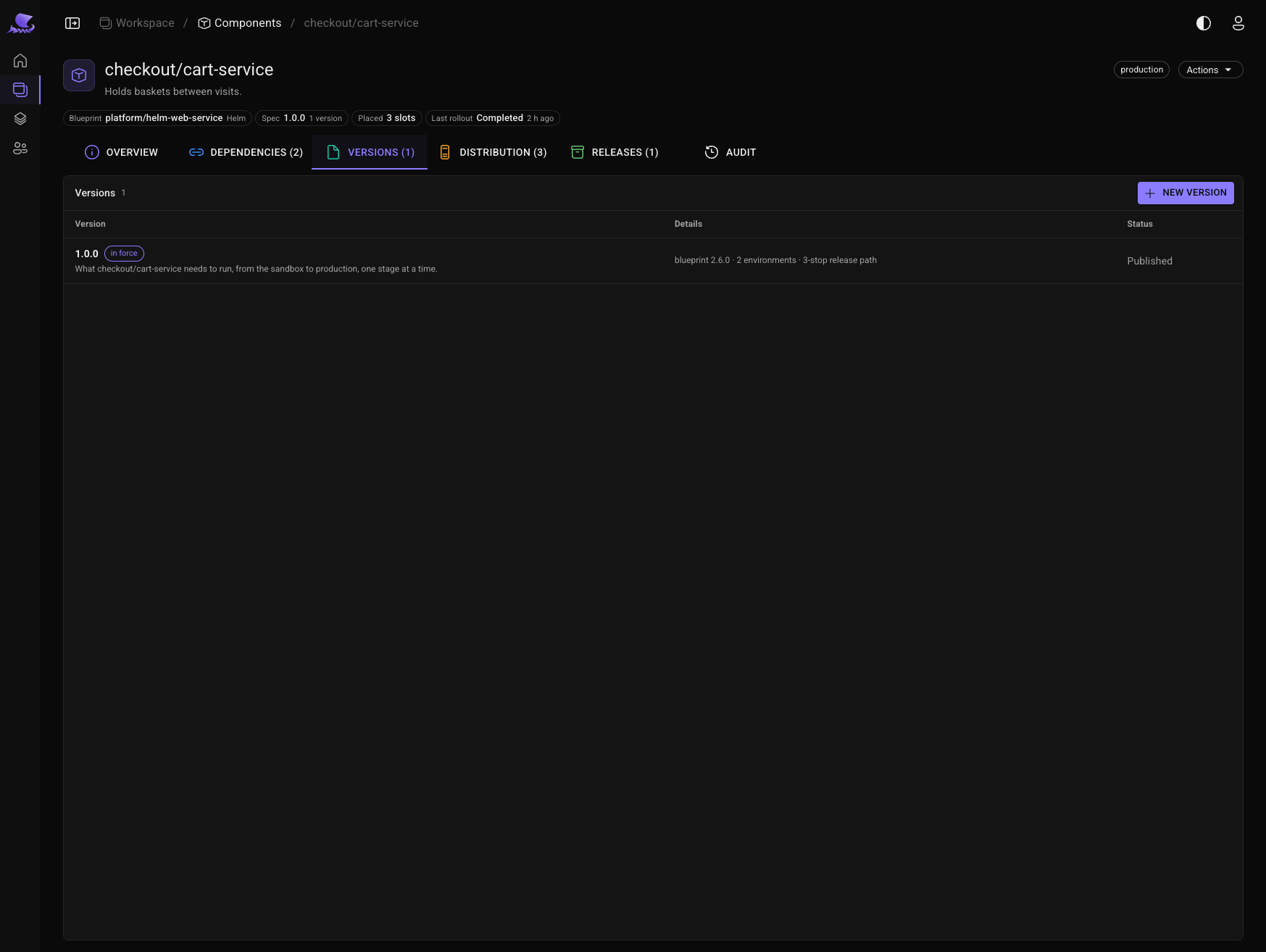Toggle the sidebar panel icon
This screenshot has height=952, width=1266.
point(72,23)
